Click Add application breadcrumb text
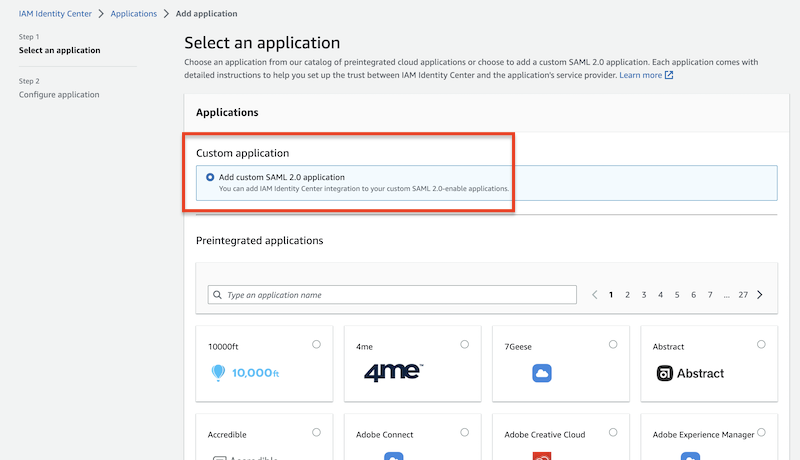 coord(207,14)
